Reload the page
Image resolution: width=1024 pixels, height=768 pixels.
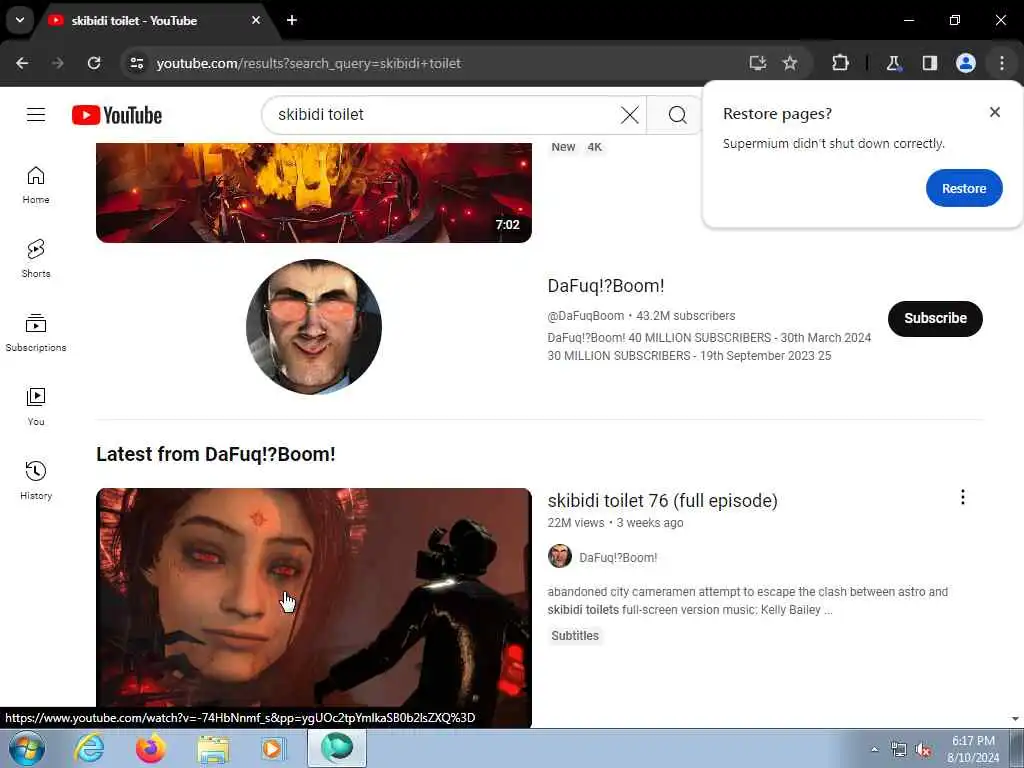[x=94, y=63]
